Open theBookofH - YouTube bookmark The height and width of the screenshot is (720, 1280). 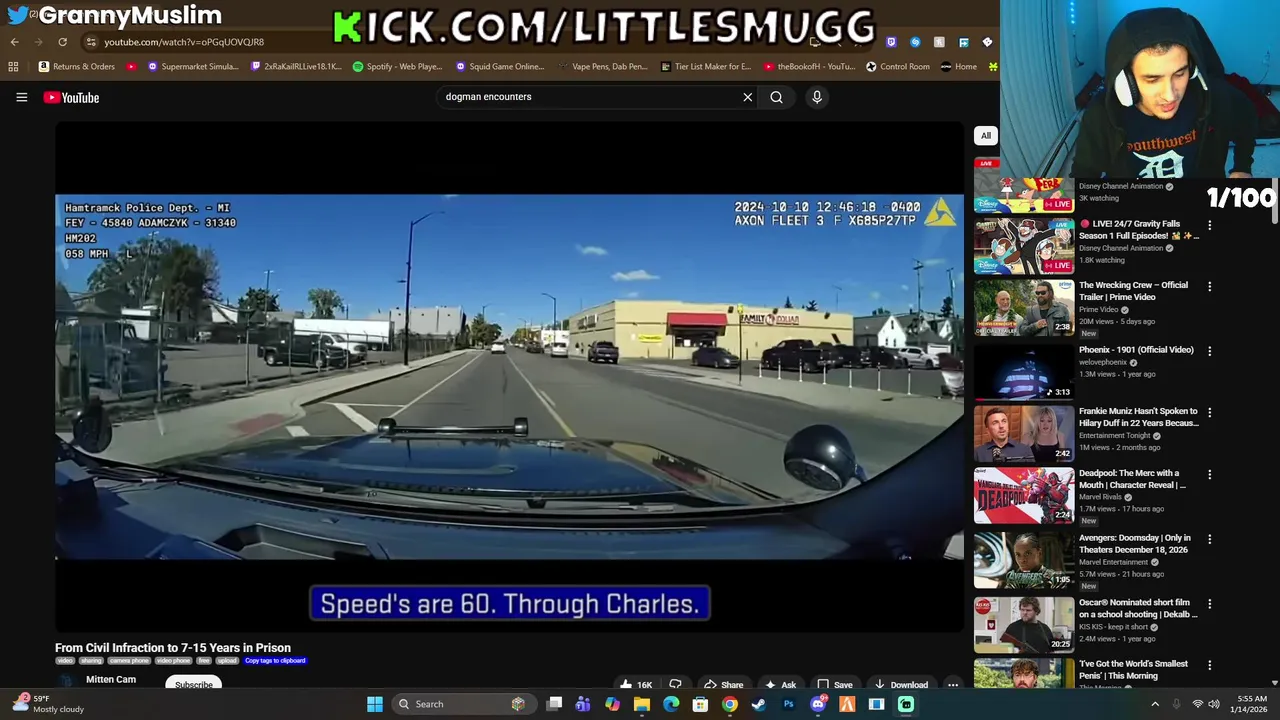pyautogui.click(x=809, y=66)
